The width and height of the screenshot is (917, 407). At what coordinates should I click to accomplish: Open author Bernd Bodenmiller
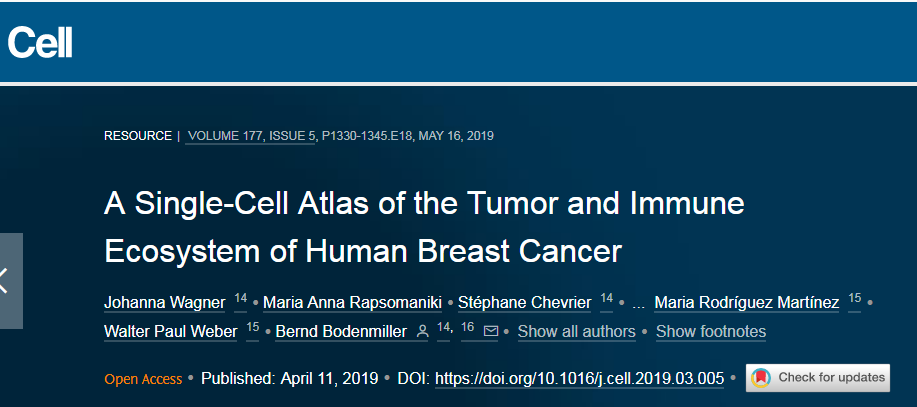point(341,332)
